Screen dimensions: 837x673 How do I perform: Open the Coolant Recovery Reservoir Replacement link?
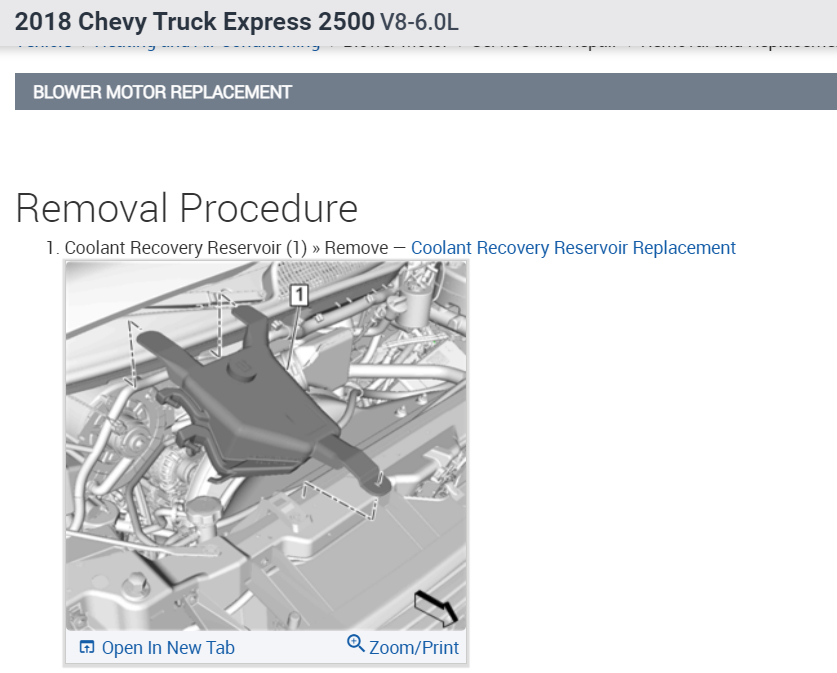coord(573,248)
